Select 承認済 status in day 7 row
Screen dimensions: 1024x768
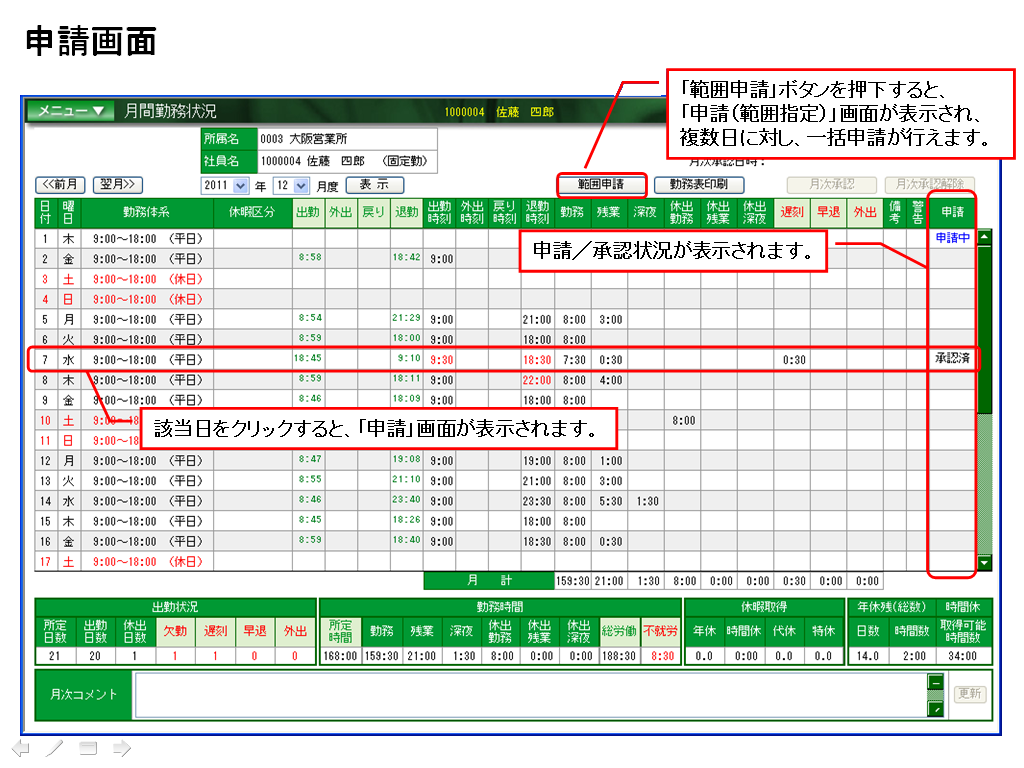pyautogui.click(x=952, y=359)
